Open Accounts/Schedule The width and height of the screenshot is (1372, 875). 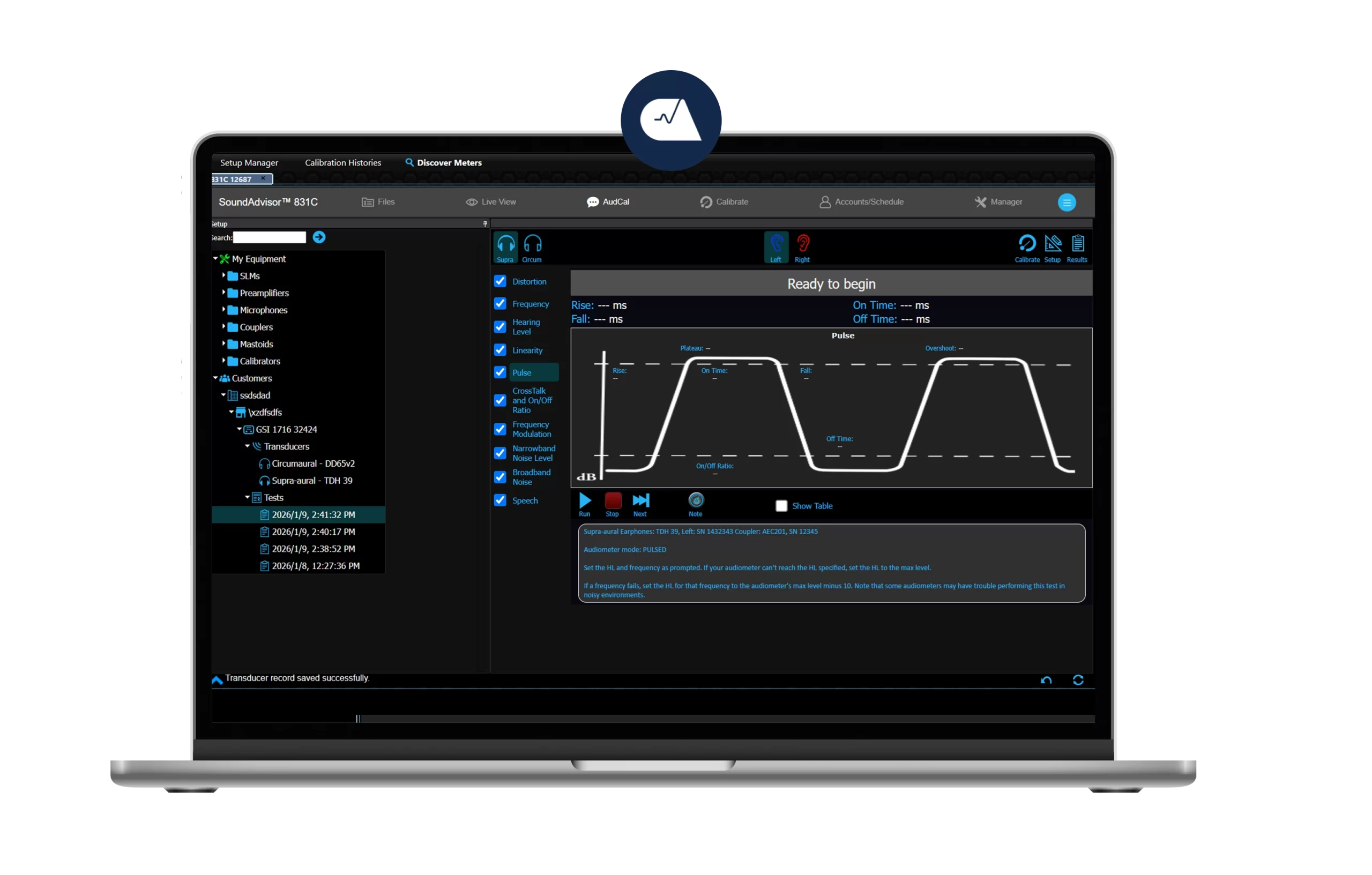(861, 202)
